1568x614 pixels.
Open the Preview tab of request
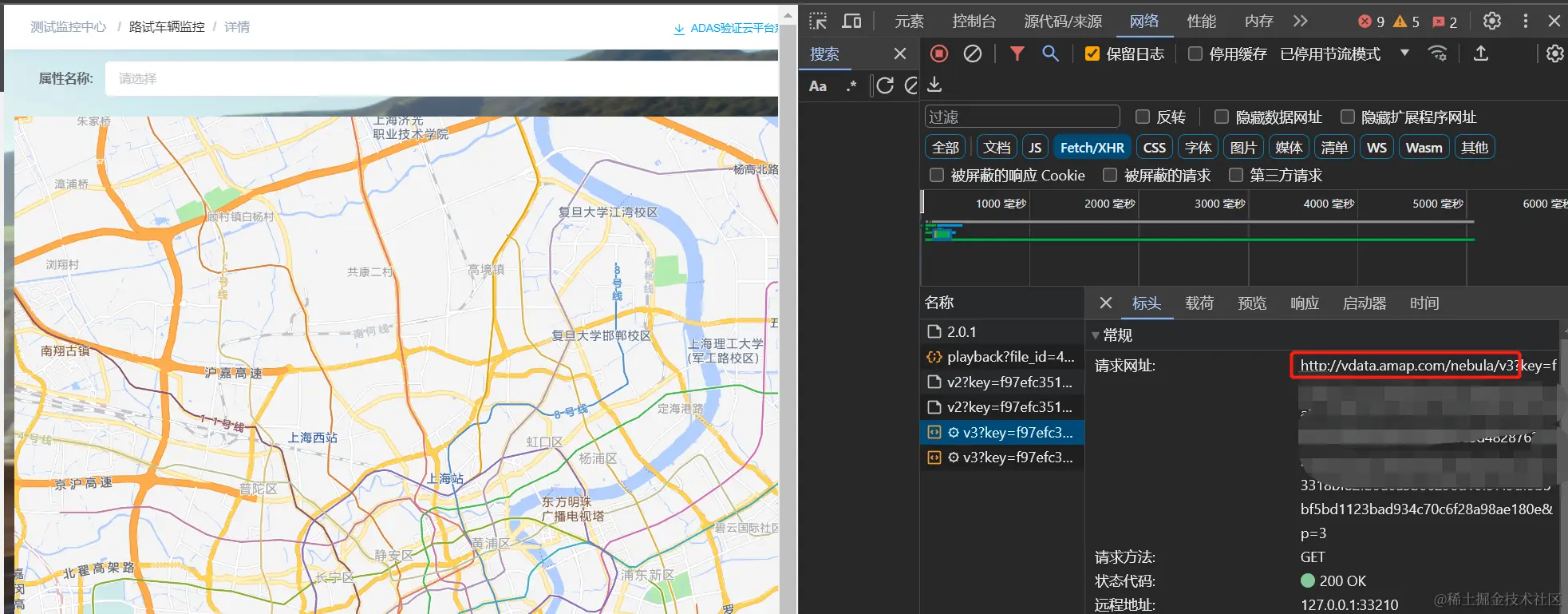pos(1252,303)
